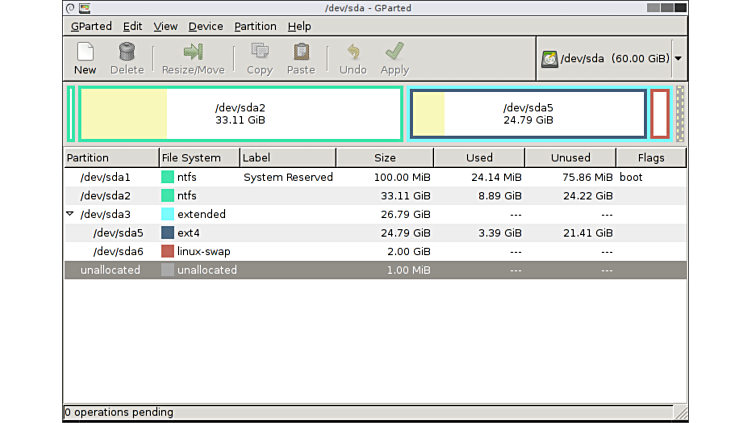
Task: Click the Paste partition icon
Action: (x=301, y=52)
